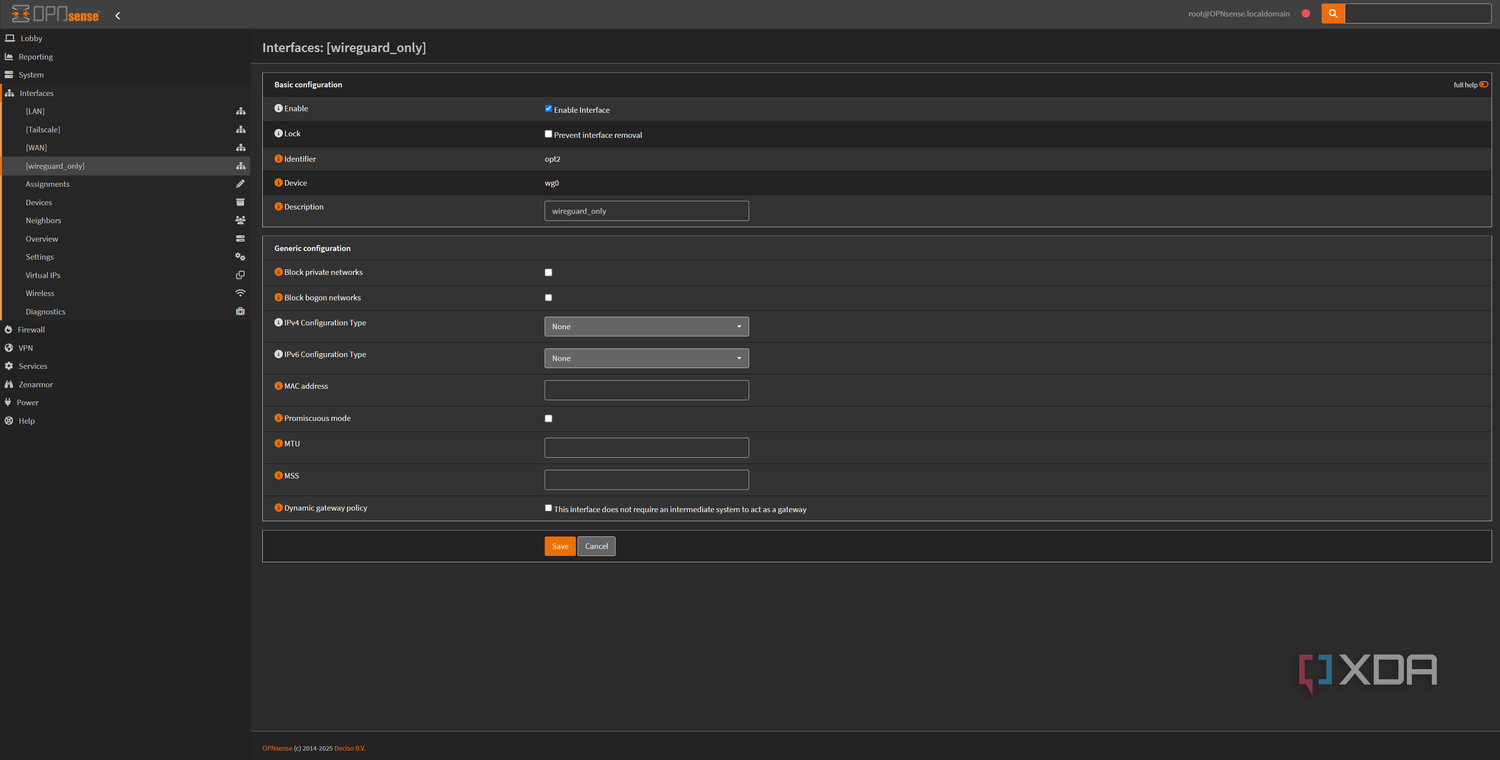Click the help icon next to MAC address

pyautogui.click(x=279, y=386)
